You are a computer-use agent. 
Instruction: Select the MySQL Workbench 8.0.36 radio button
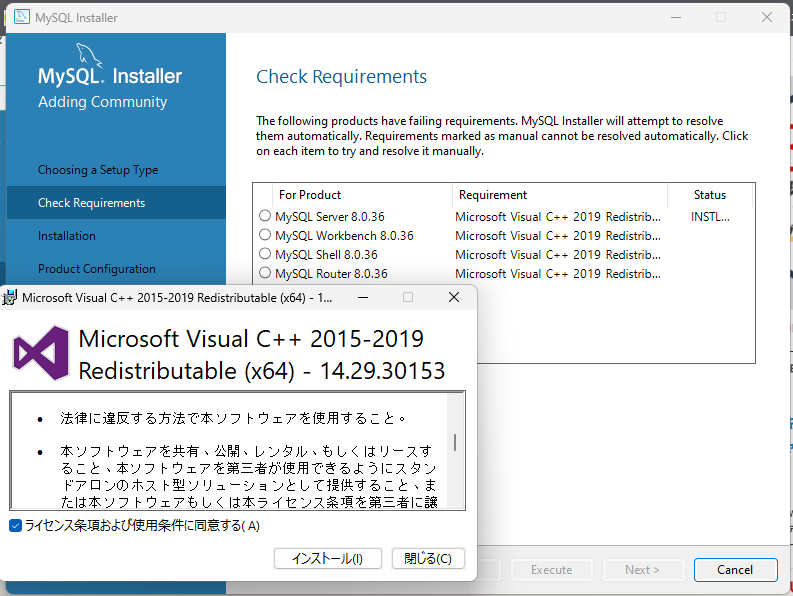tap(265, 235)
